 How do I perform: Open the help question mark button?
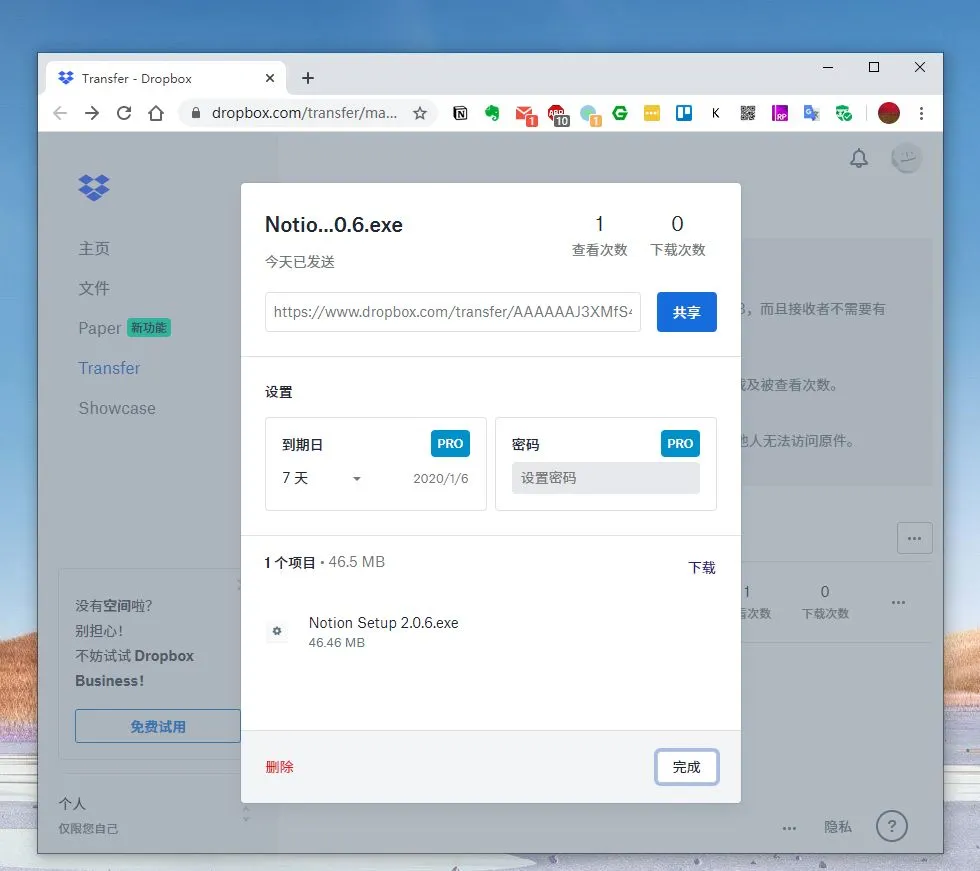892,826
